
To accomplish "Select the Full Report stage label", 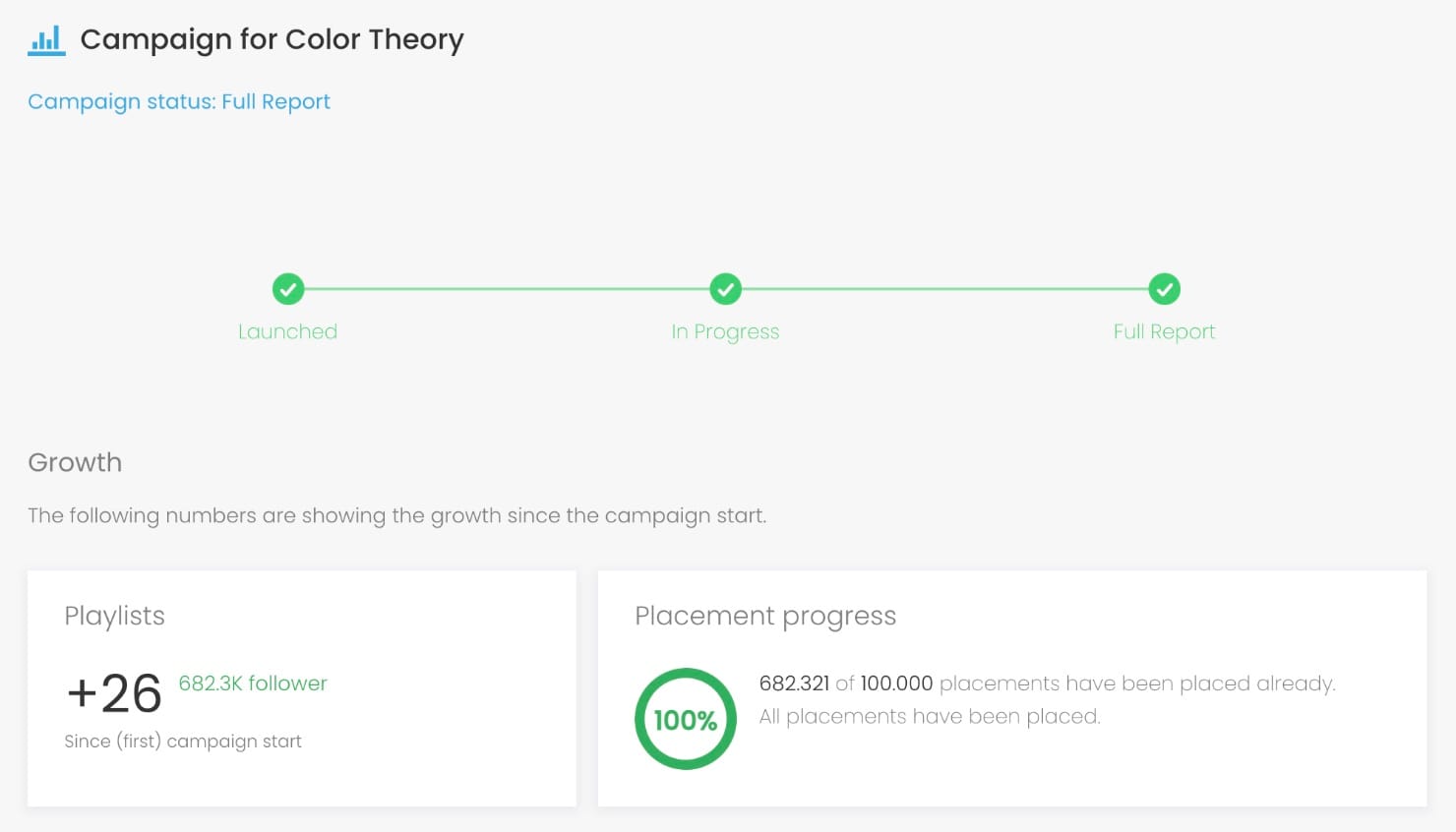I will pyautogui.click(x=1164, y=331).
